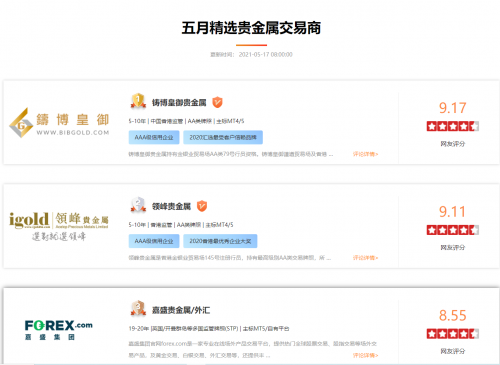Open the 嘉盛贵金属/外汇 broker title
This screenshot has width=500, height=365.
tap(181, 310)
